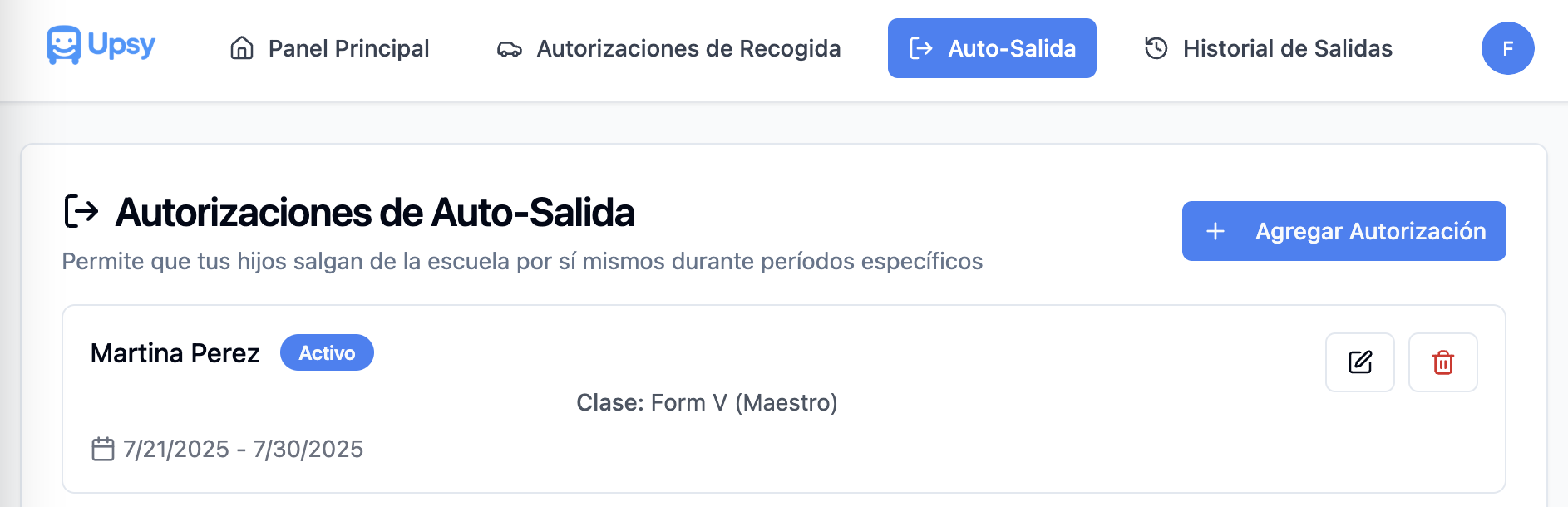Delete Martina Perez's authorization with the trash icon
The height and width of the screenshot is (507, 1568).
click(x=1442, y=362)
